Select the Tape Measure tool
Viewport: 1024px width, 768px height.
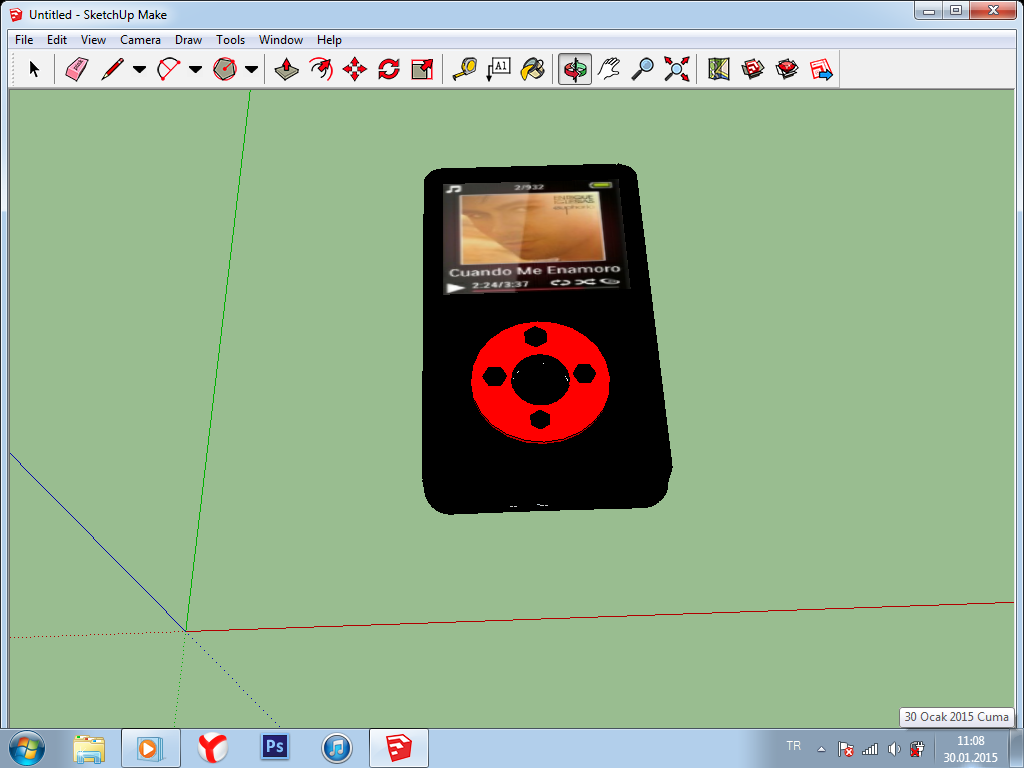click(x=464, y=69)
